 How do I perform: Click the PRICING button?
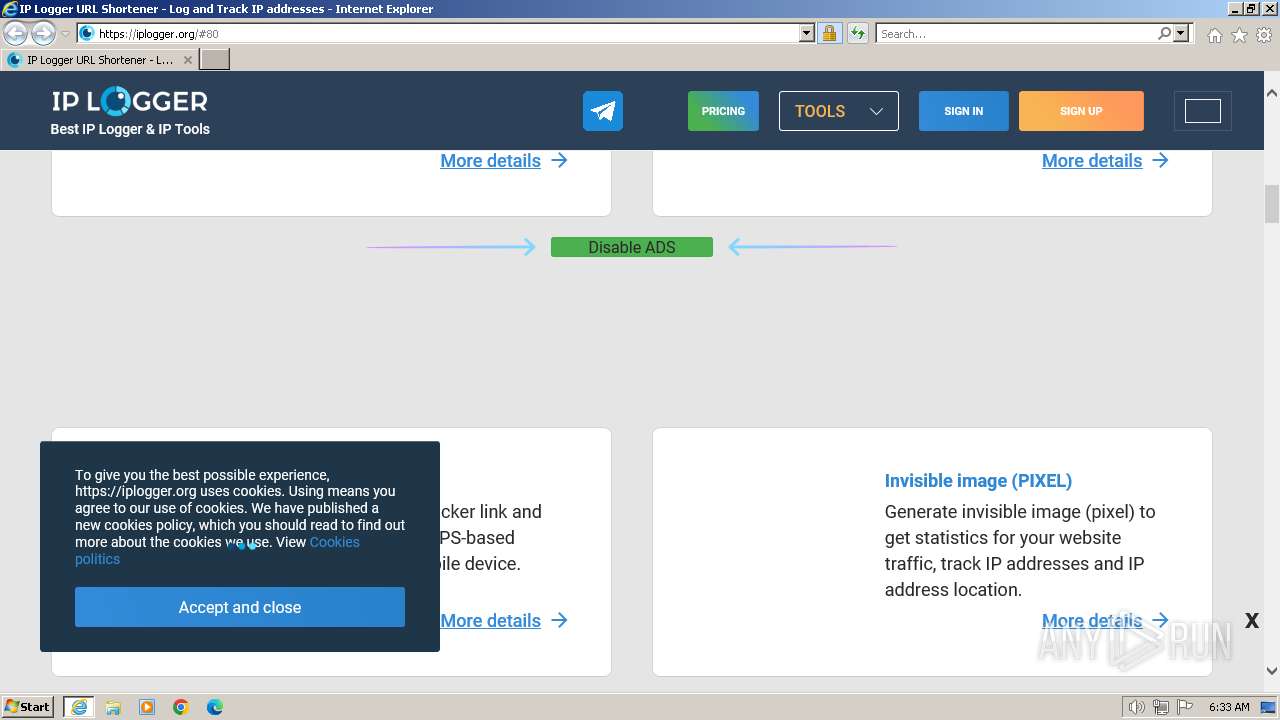coord(723,111)
